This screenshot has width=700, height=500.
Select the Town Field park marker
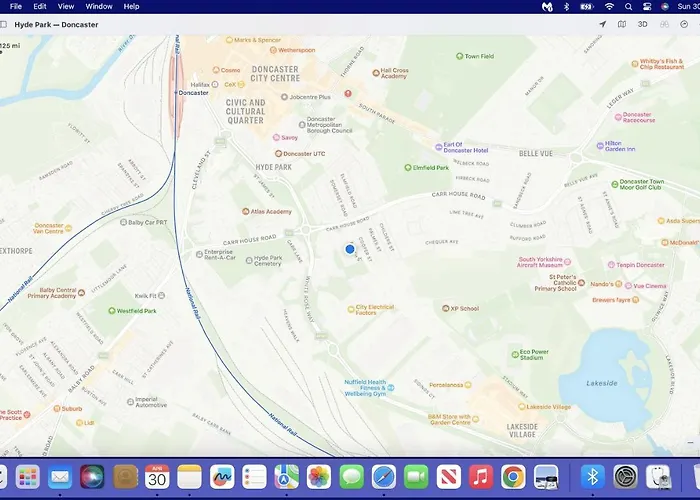(x=459, y=56)
